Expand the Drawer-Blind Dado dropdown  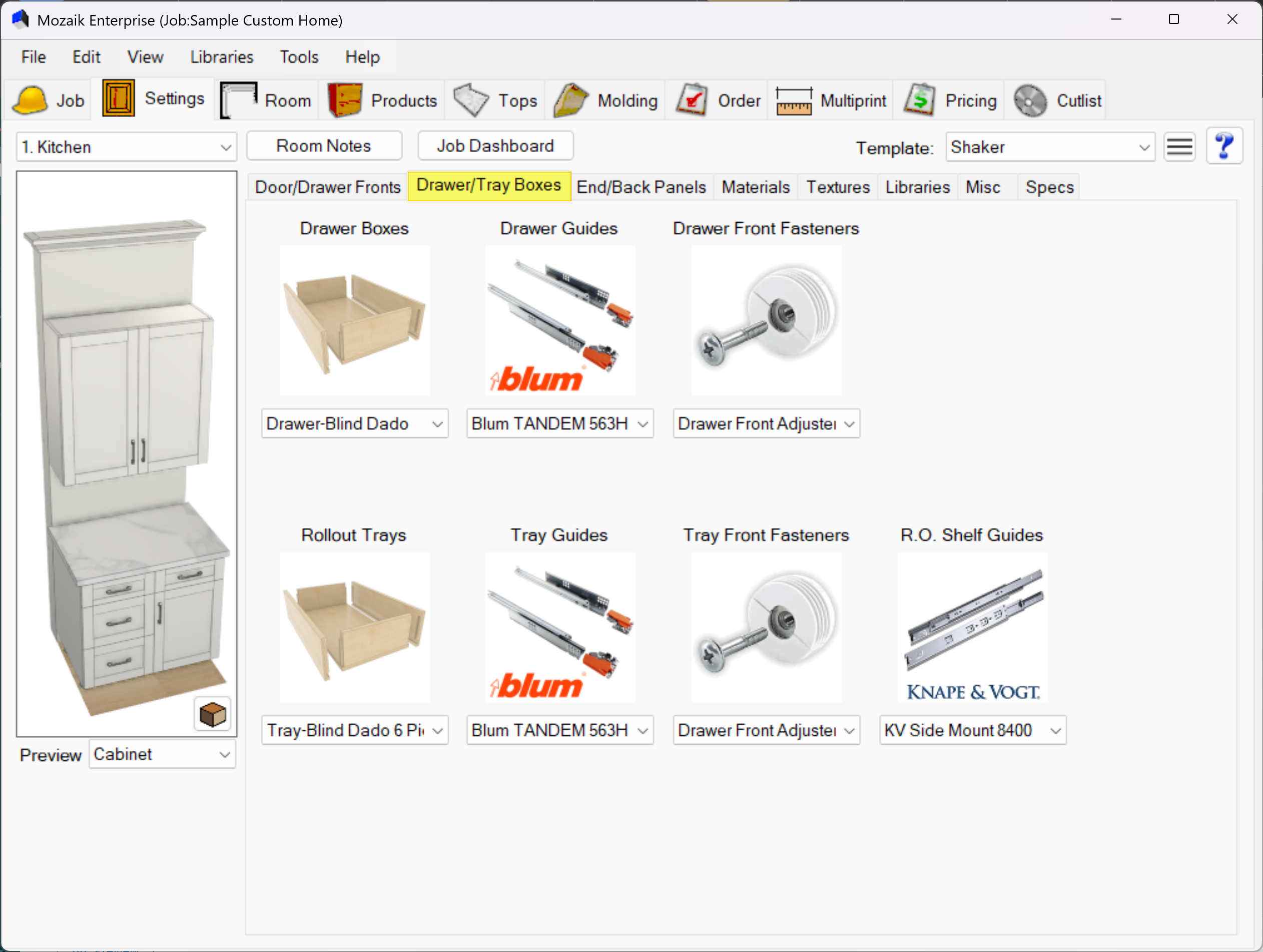(355, 424)
